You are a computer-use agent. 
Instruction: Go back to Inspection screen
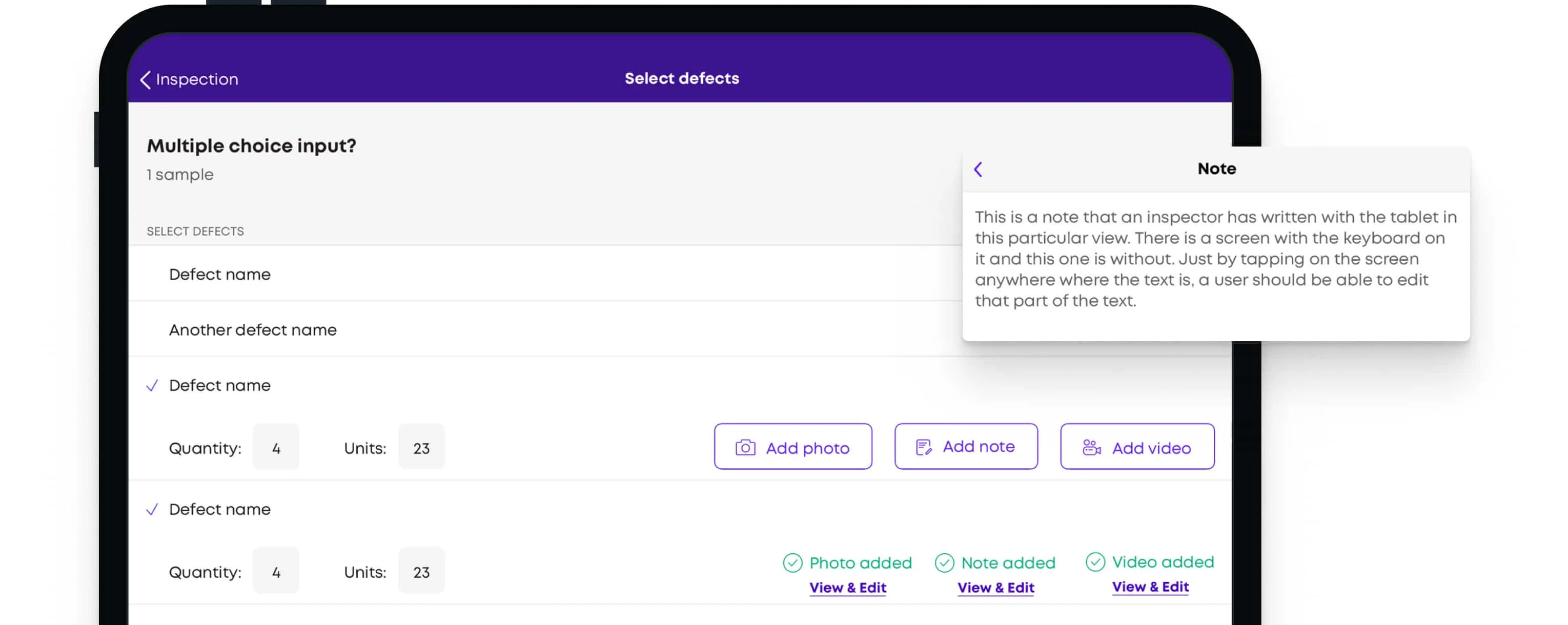tap(189, 79)
